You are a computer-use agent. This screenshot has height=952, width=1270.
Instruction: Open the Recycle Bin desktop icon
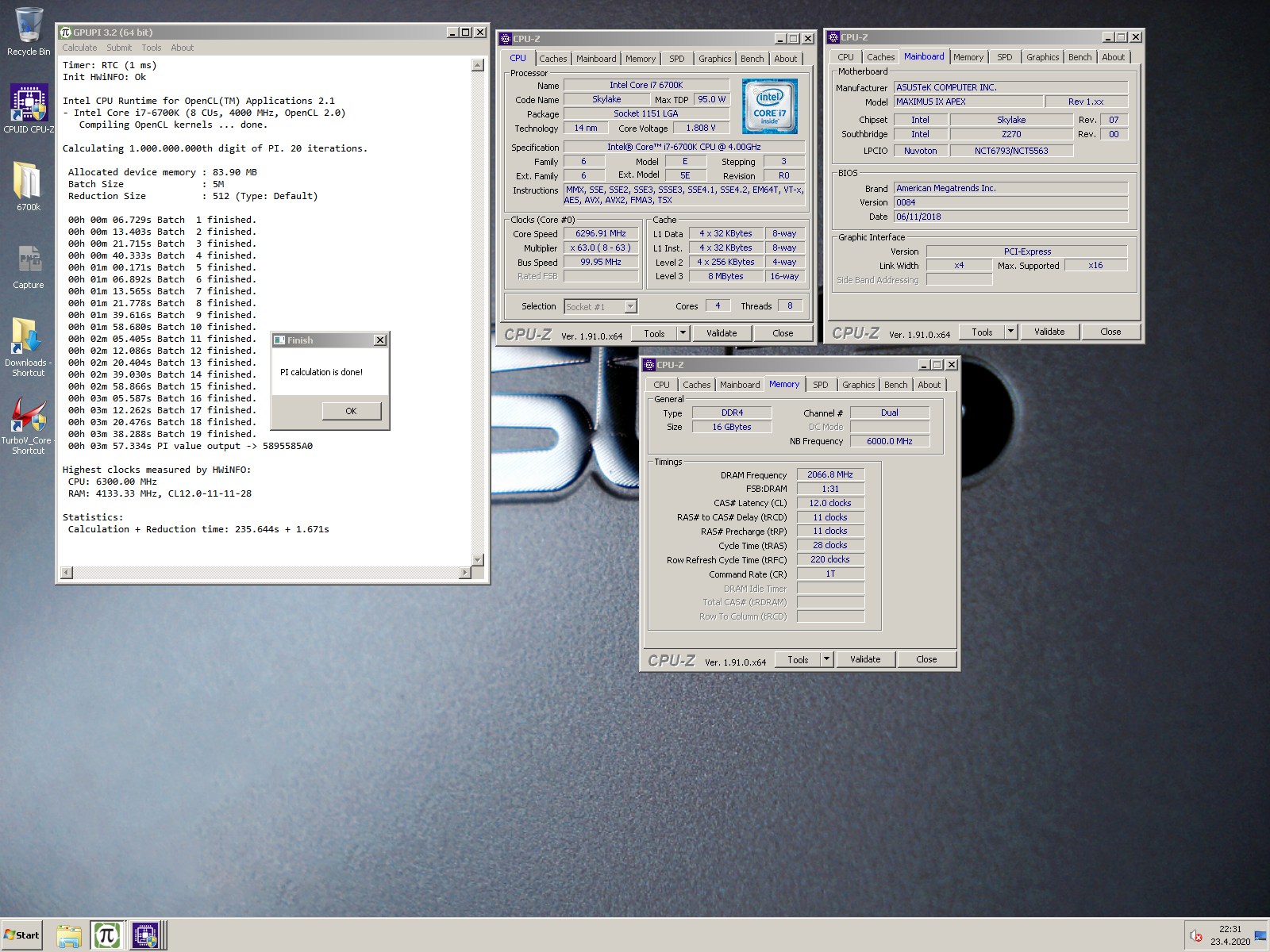[28, 32]
